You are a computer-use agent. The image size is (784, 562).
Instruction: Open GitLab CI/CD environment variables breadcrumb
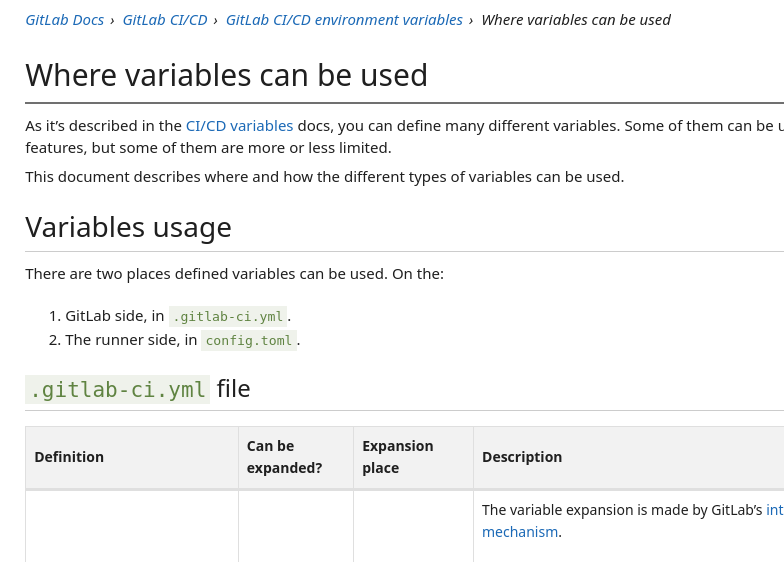344,20
